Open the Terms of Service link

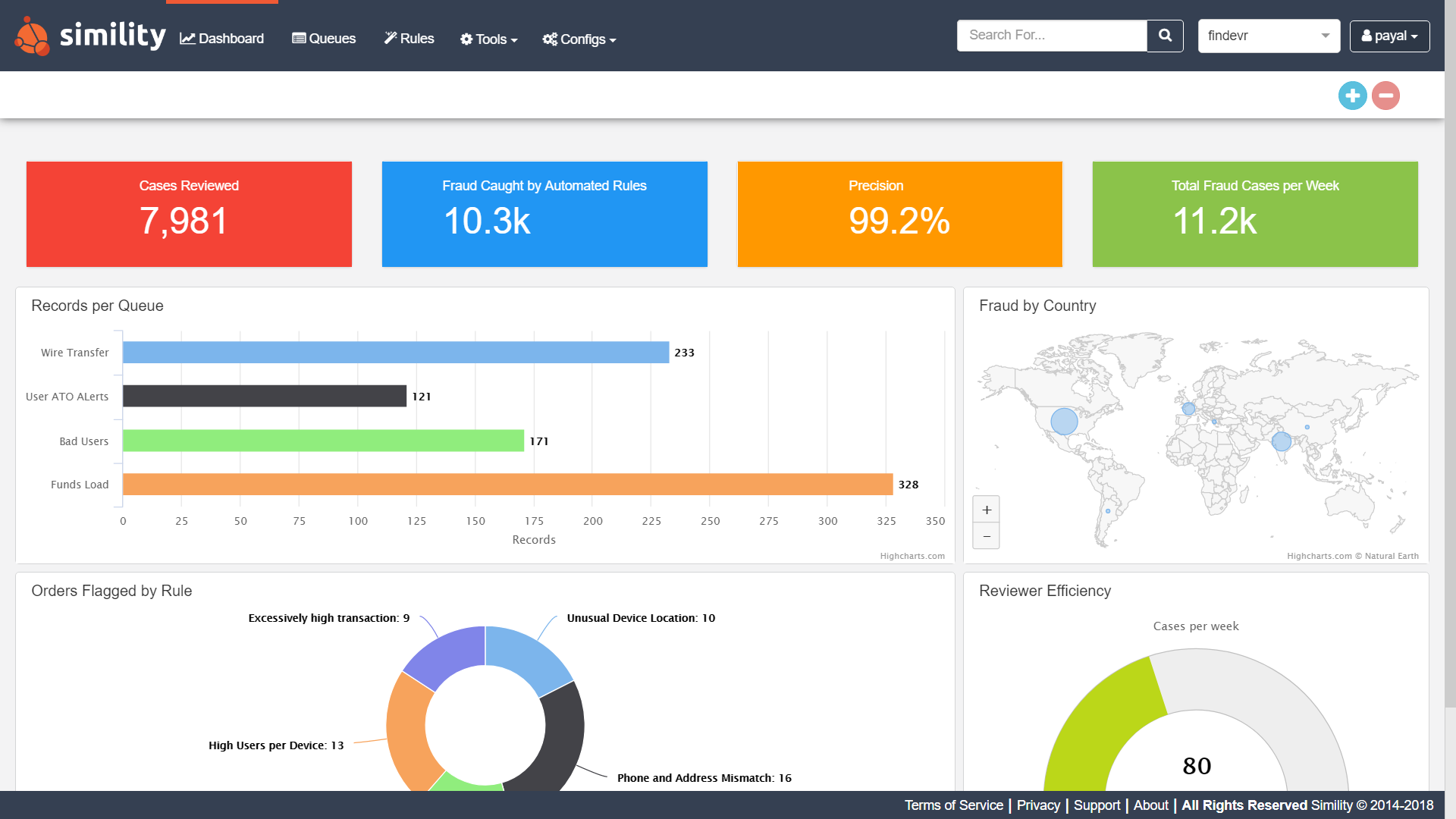pos(953,805)
